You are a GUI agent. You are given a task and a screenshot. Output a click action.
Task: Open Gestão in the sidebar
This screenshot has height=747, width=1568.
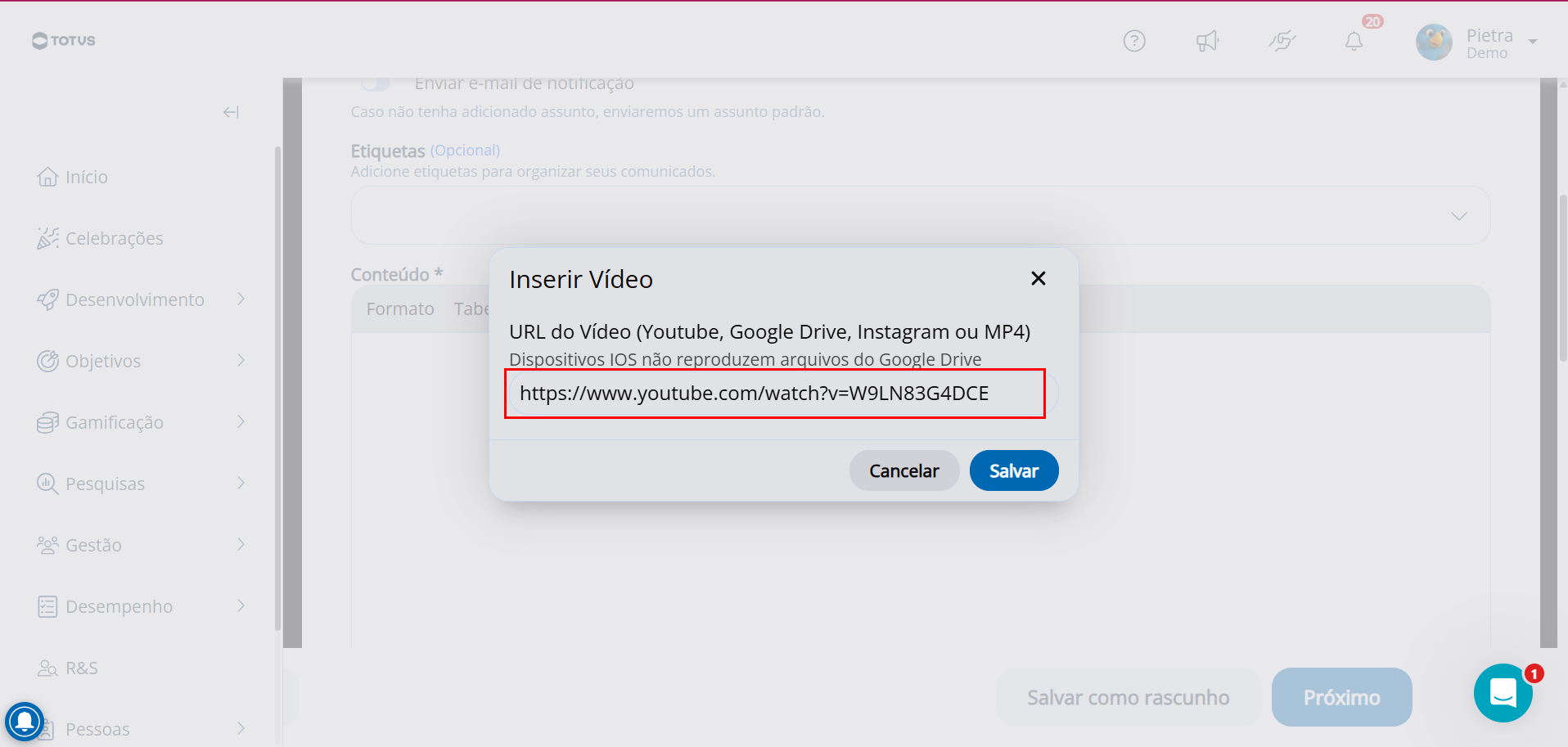93,545
